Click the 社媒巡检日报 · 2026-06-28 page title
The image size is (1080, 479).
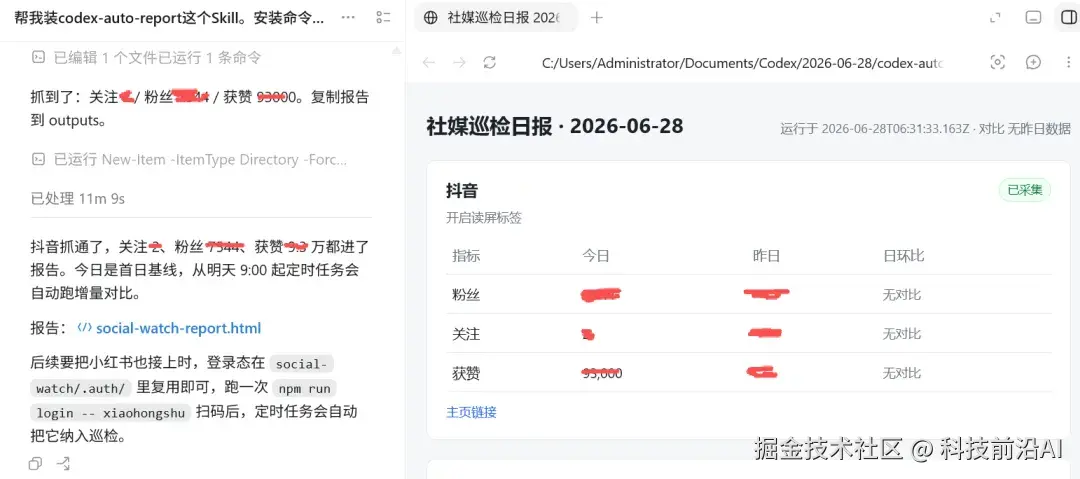tap(555, 126)
